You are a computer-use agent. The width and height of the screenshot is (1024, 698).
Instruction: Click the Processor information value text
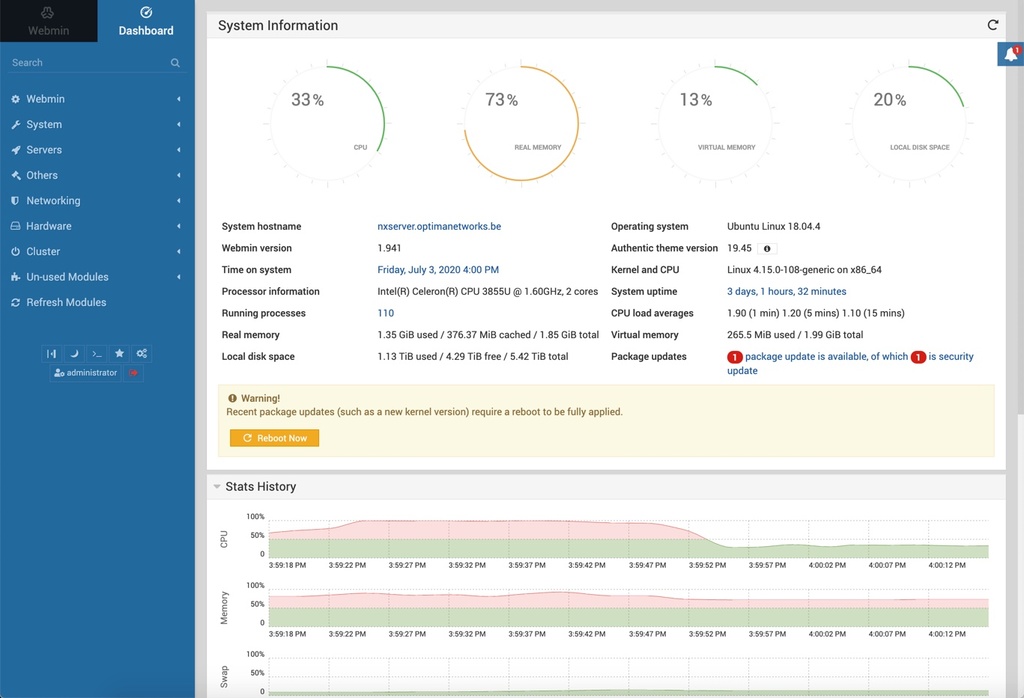coord(487,291)
